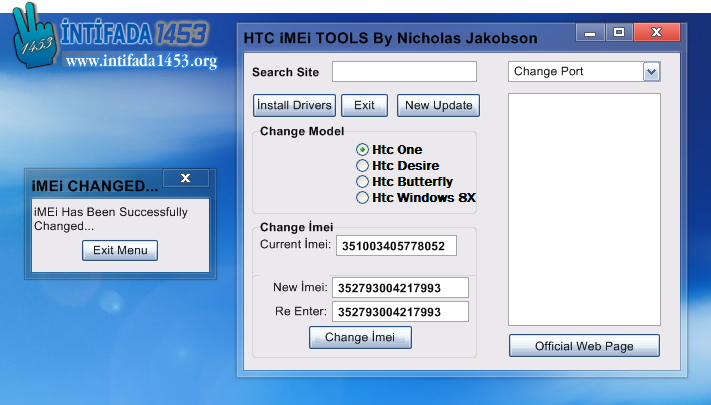Click the Exit button beside Install Drivers
711x405 pixels.
(364, 105)
